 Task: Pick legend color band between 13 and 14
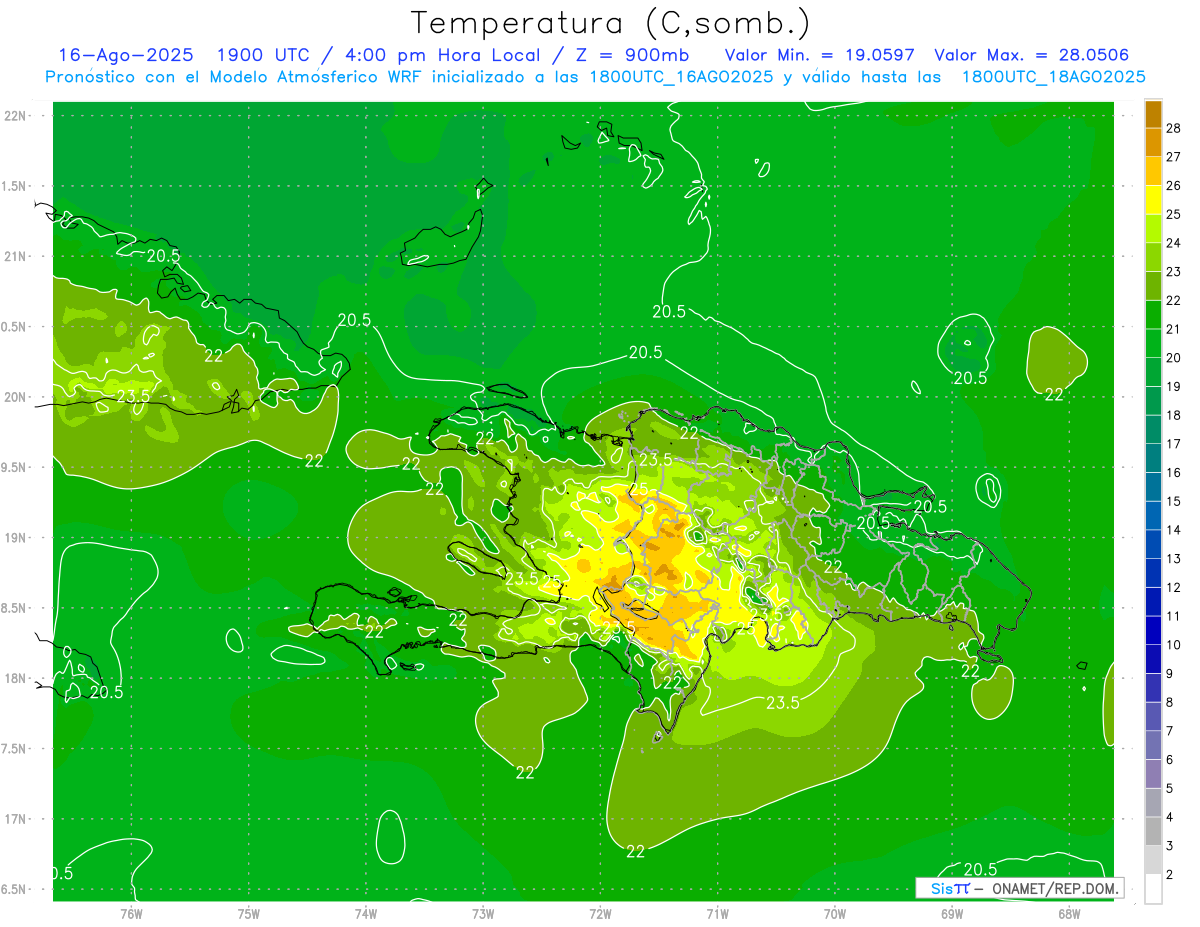pos(1153,545)
